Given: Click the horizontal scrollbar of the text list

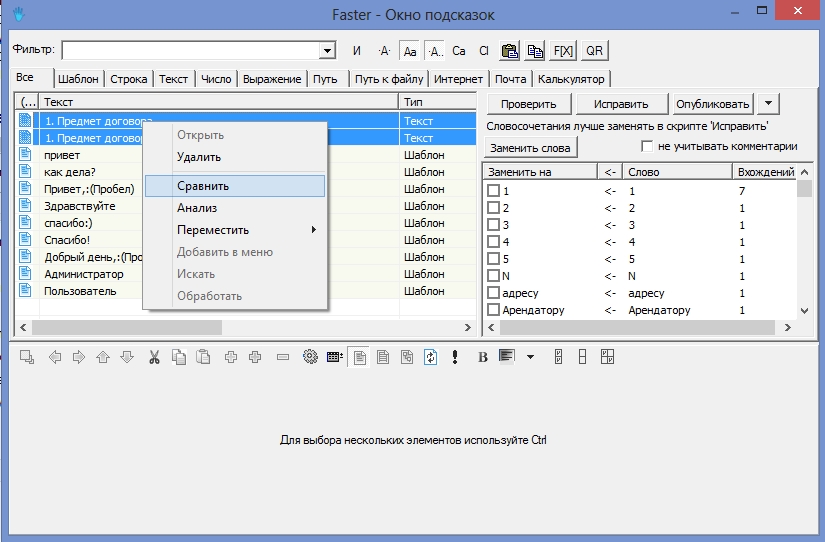Looking at the screenshot, I should click(245, 327).
